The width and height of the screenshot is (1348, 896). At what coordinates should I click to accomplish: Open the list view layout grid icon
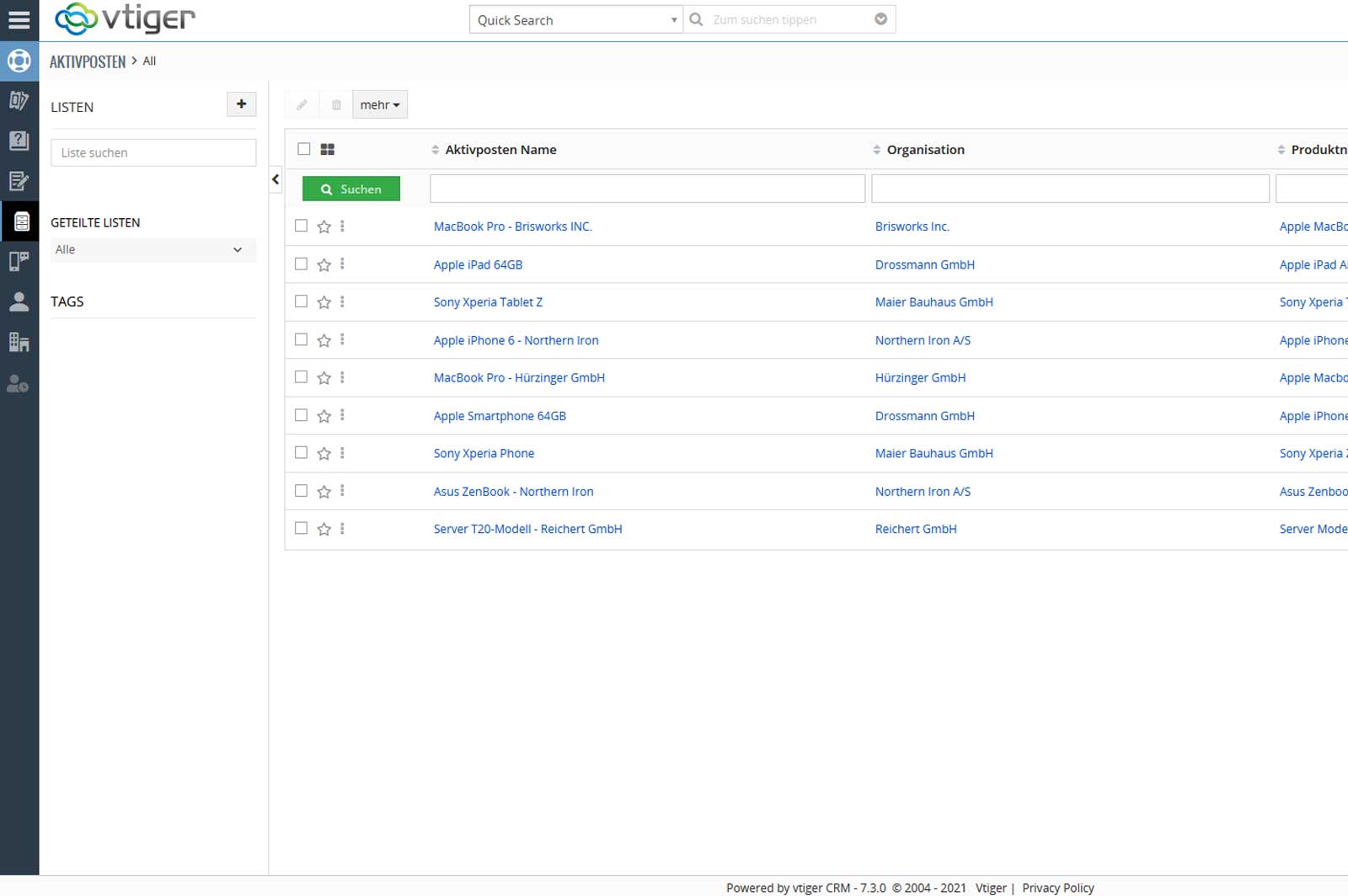(x=328, y=149)
